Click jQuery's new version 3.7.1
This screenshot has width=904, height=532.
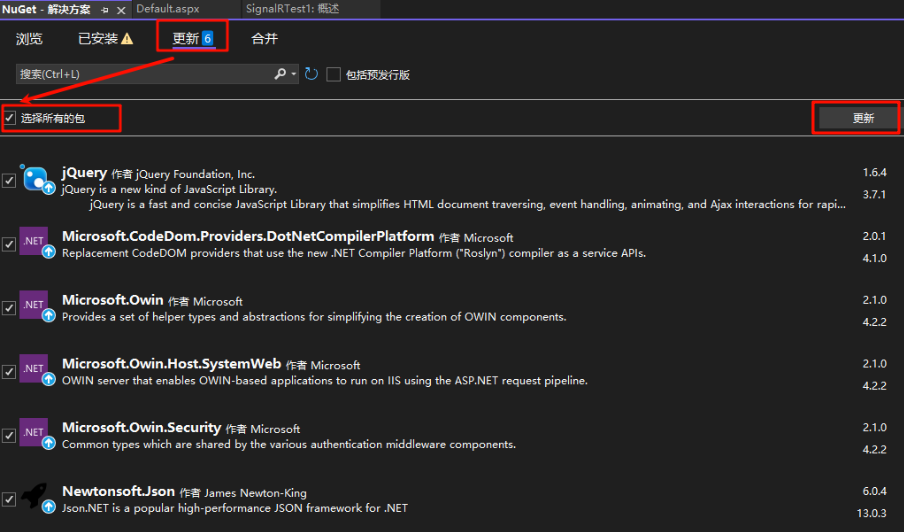(x=874, y=194)
